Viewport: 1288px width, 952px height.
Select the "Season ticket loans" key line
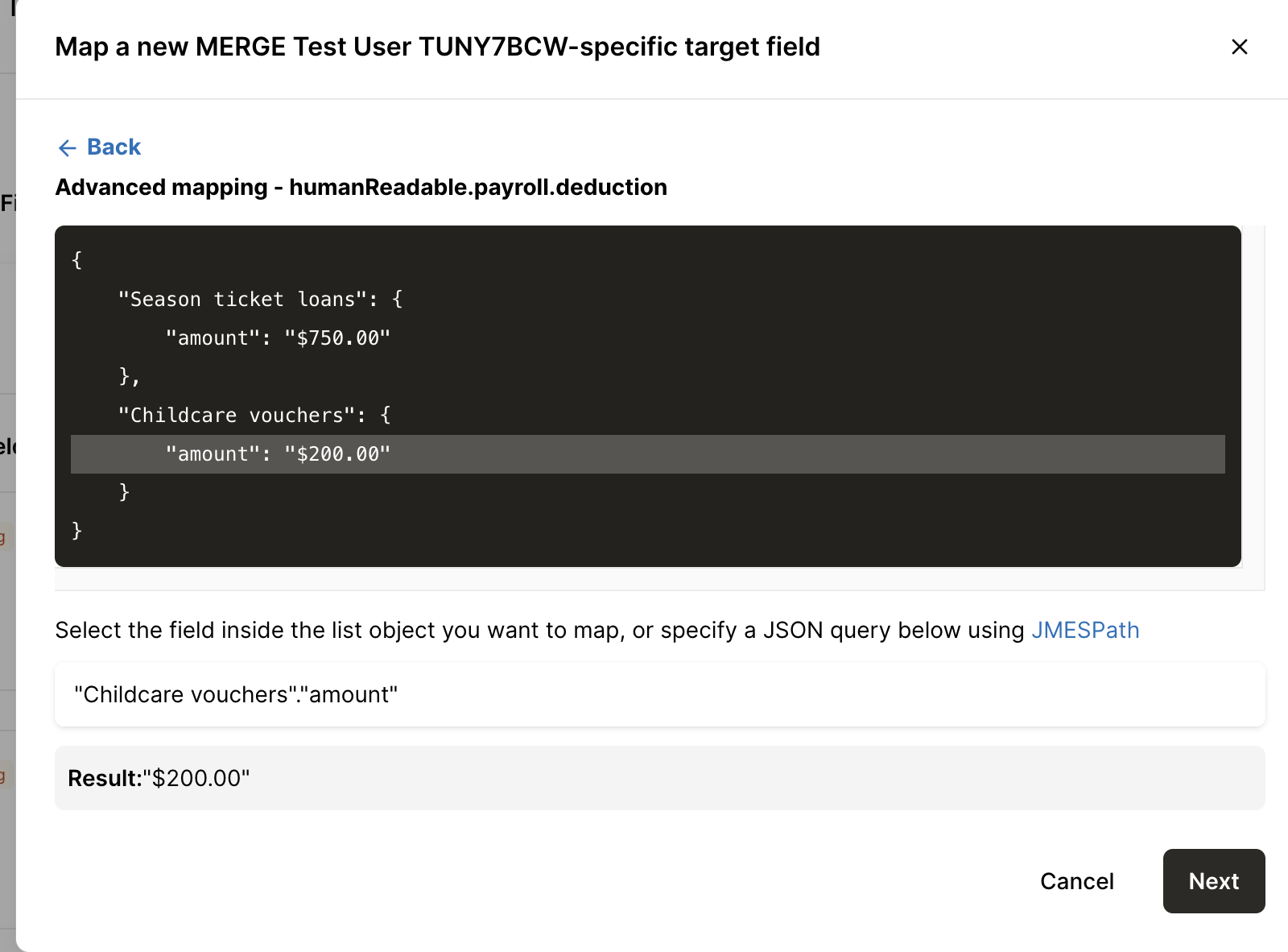(x=260, y=300)
